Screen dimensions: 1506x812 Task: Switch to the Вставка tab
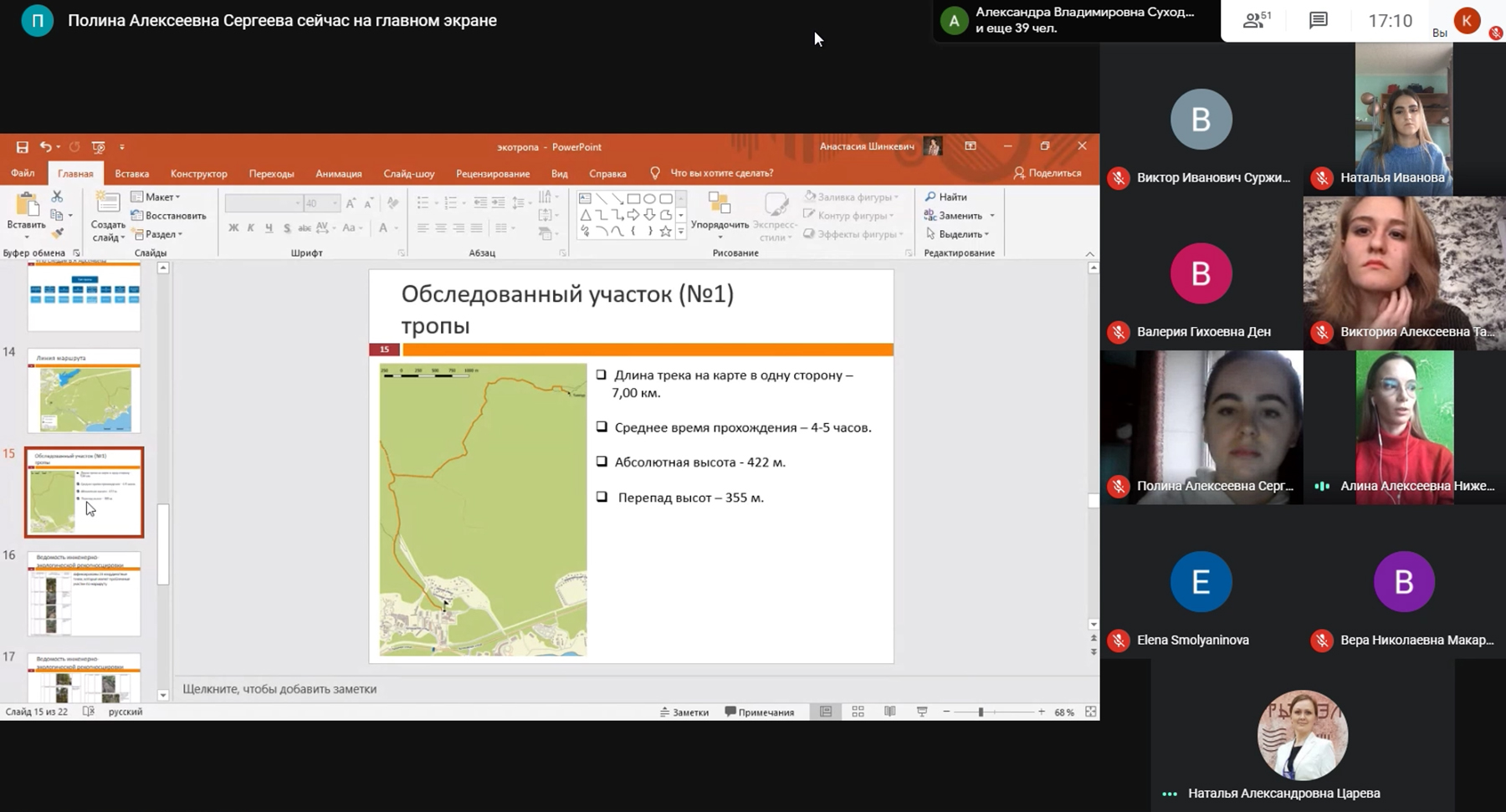pos(132,174)
